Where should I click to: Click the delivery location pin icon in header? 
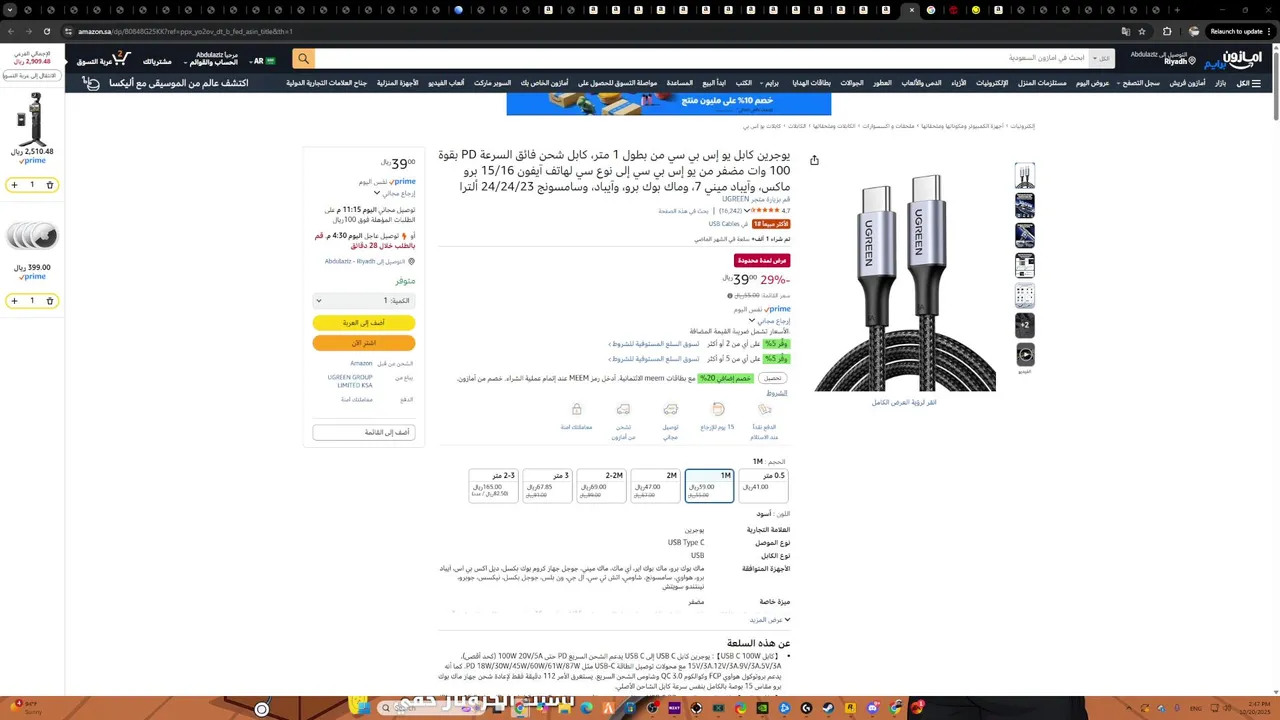click(1192, 61)
